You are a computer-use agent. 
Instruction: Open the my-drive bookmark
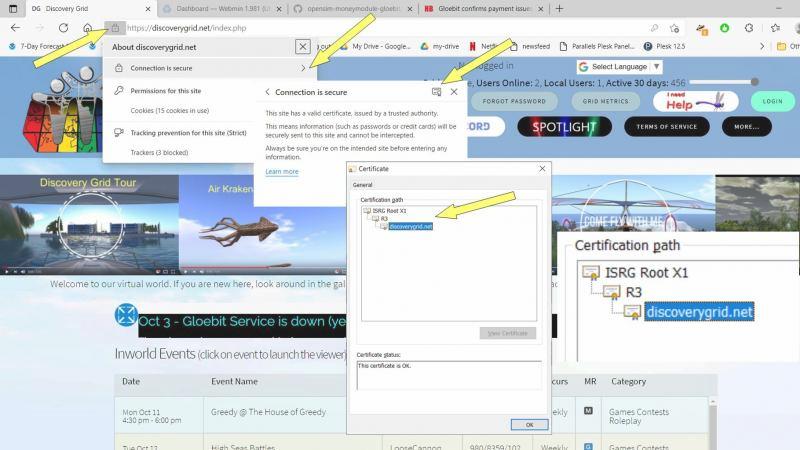pos(440,46)
